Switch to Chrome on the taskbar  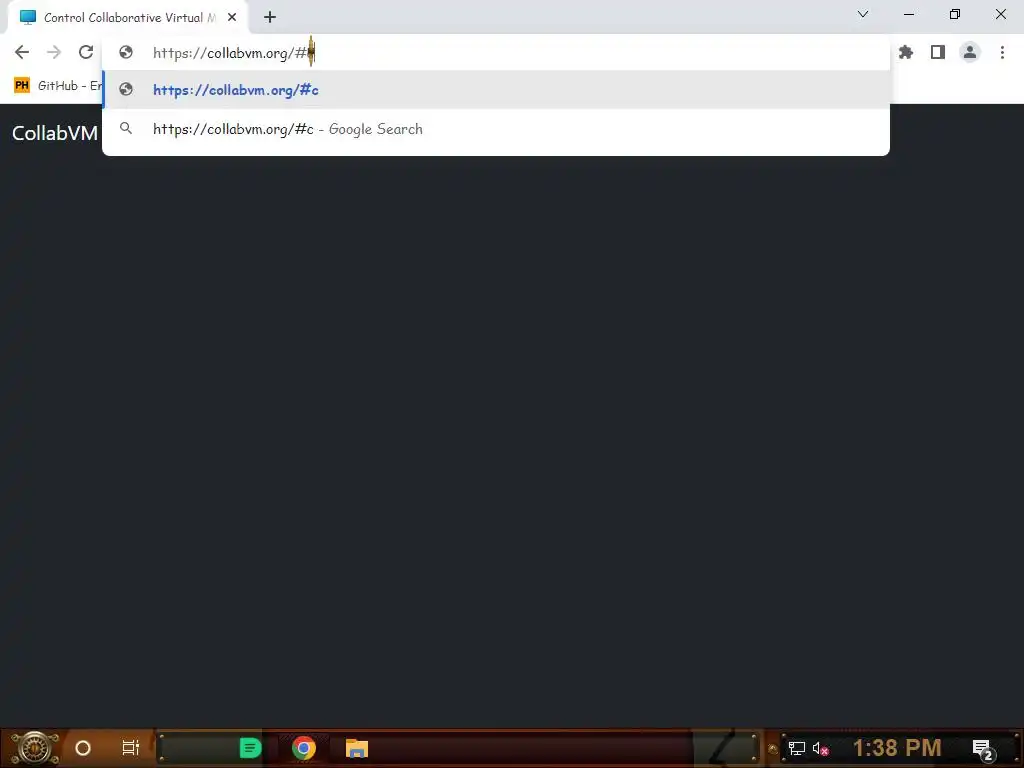click(304, 748)
